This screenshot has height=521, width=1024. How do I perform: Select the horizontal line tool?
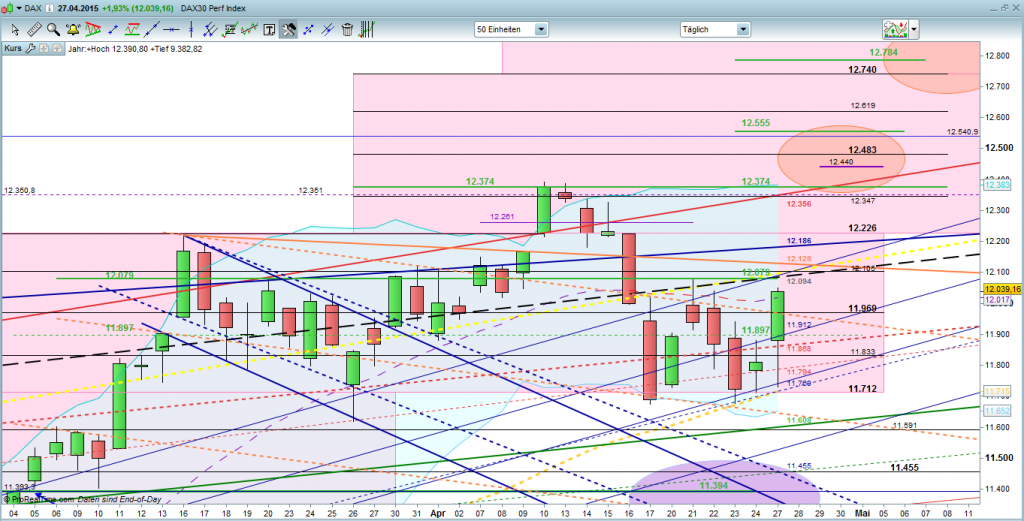171,29
